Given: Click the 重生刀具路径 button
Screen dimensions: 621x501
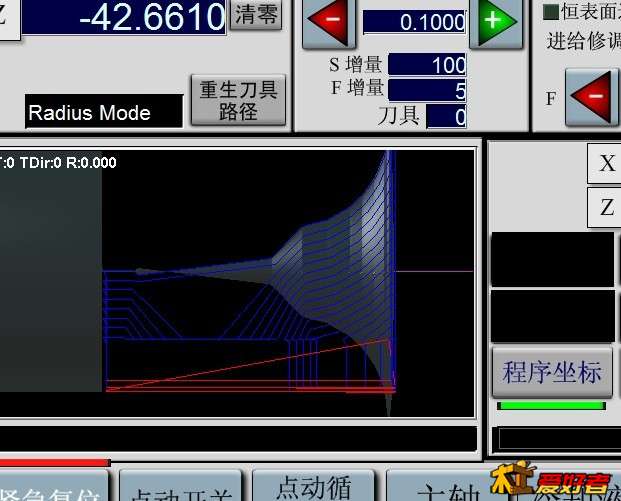Looking at the screenshot, I should coord(238,100).
